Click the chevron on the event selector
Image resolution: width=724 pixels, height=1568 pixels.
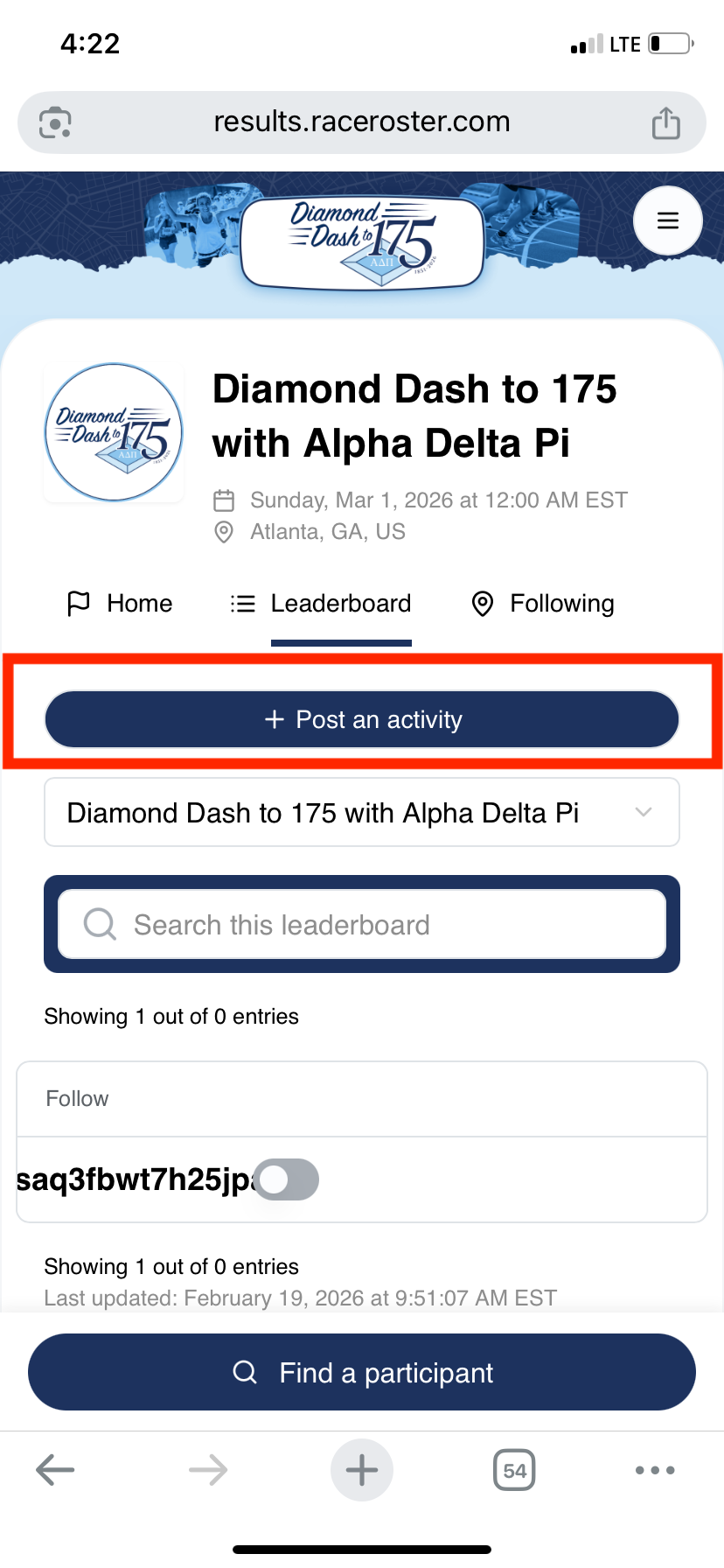(x=644, y=813)
